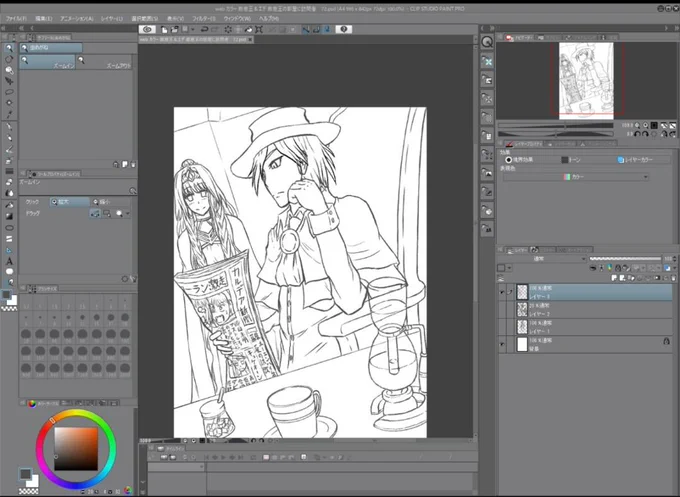The height and width of the screenshot is (497, 680).
Task: Select the Zoom magnifier tool in toolbar
Action: [9, 48]
